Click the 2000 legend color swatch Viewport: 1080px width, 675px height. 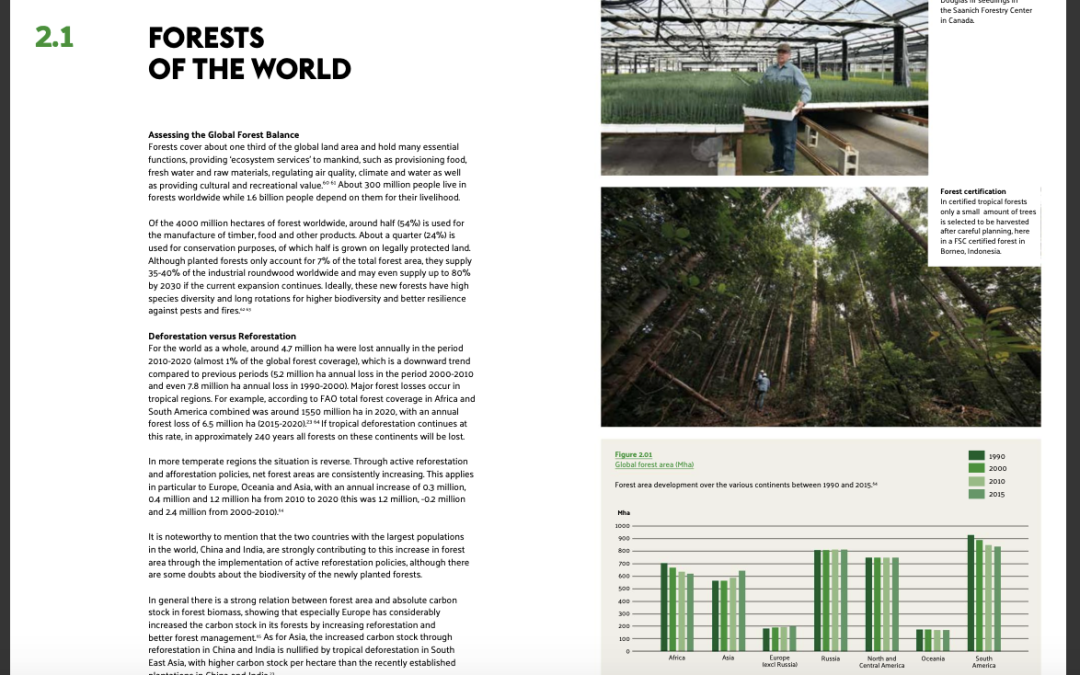976,468
